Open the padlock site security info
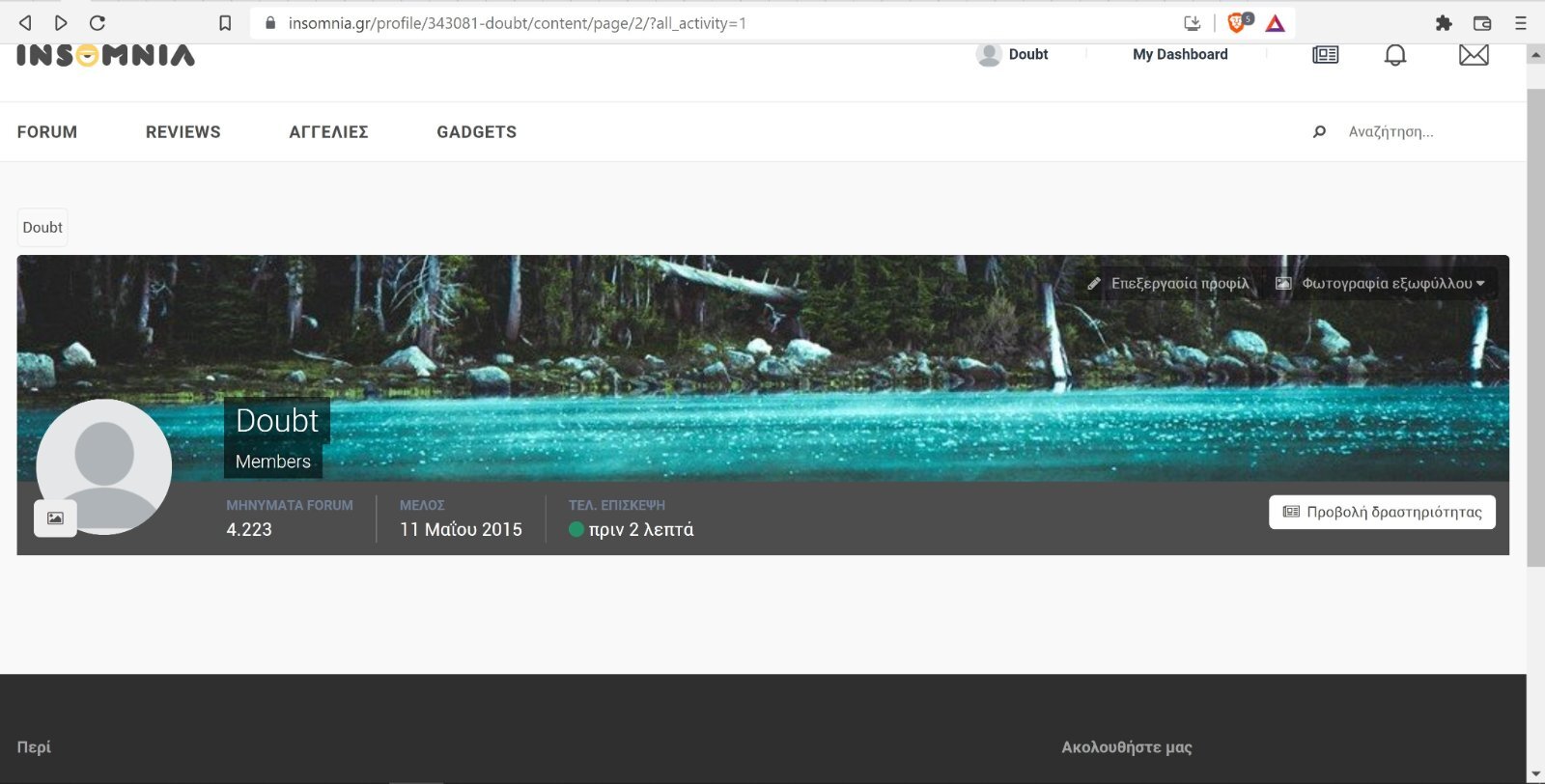The image size is (1545, 784). (270, 23)
